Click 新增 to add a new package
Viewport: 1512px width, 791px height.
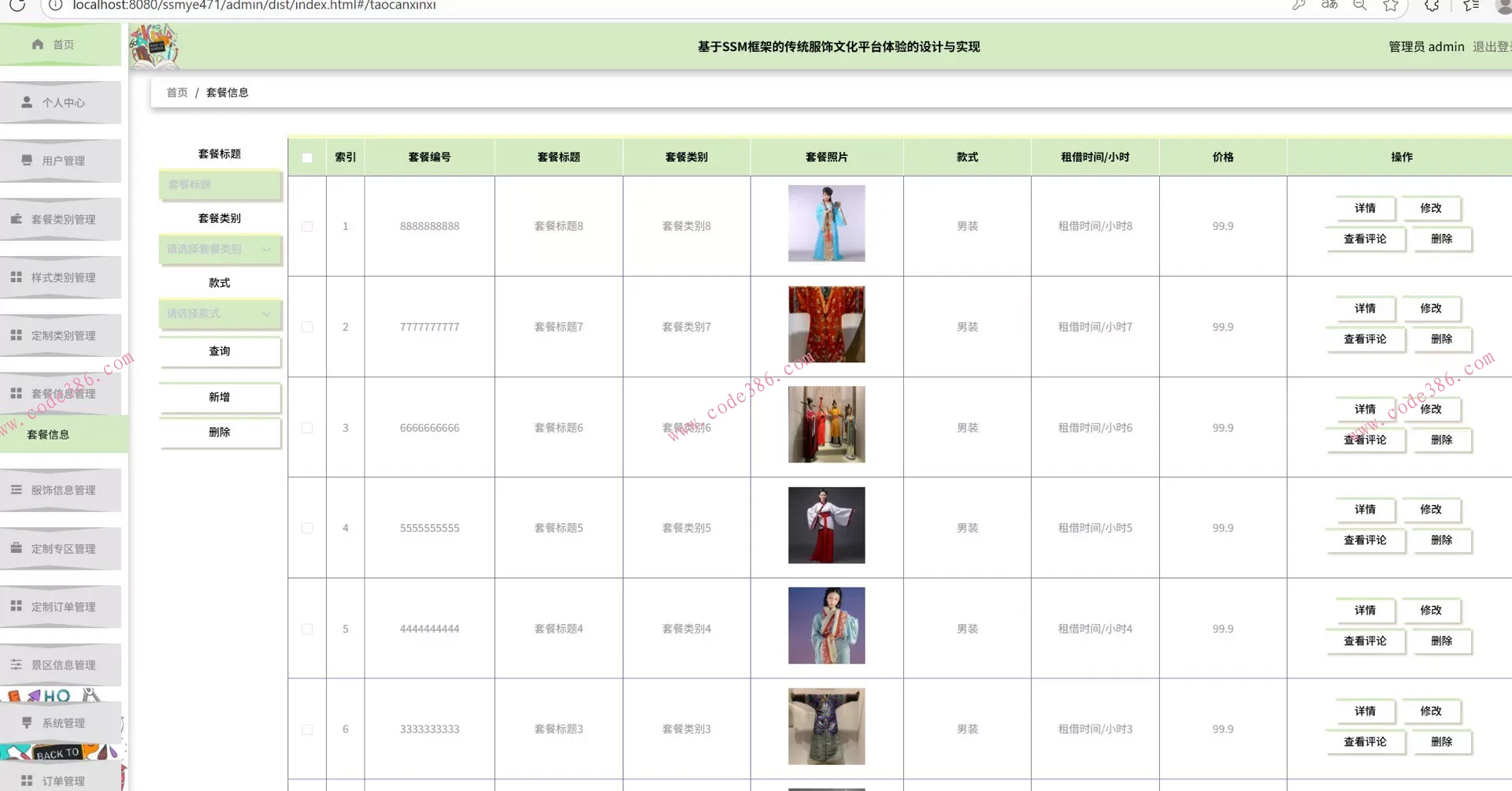point(219,397)
